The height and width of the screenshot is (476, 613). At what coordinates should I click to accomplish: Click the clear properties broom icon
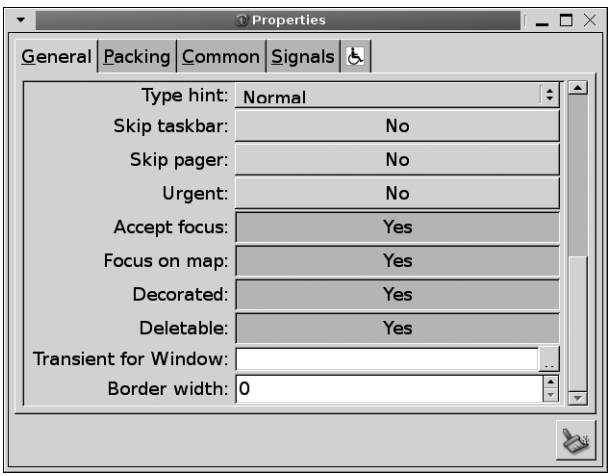pos(575,440)
